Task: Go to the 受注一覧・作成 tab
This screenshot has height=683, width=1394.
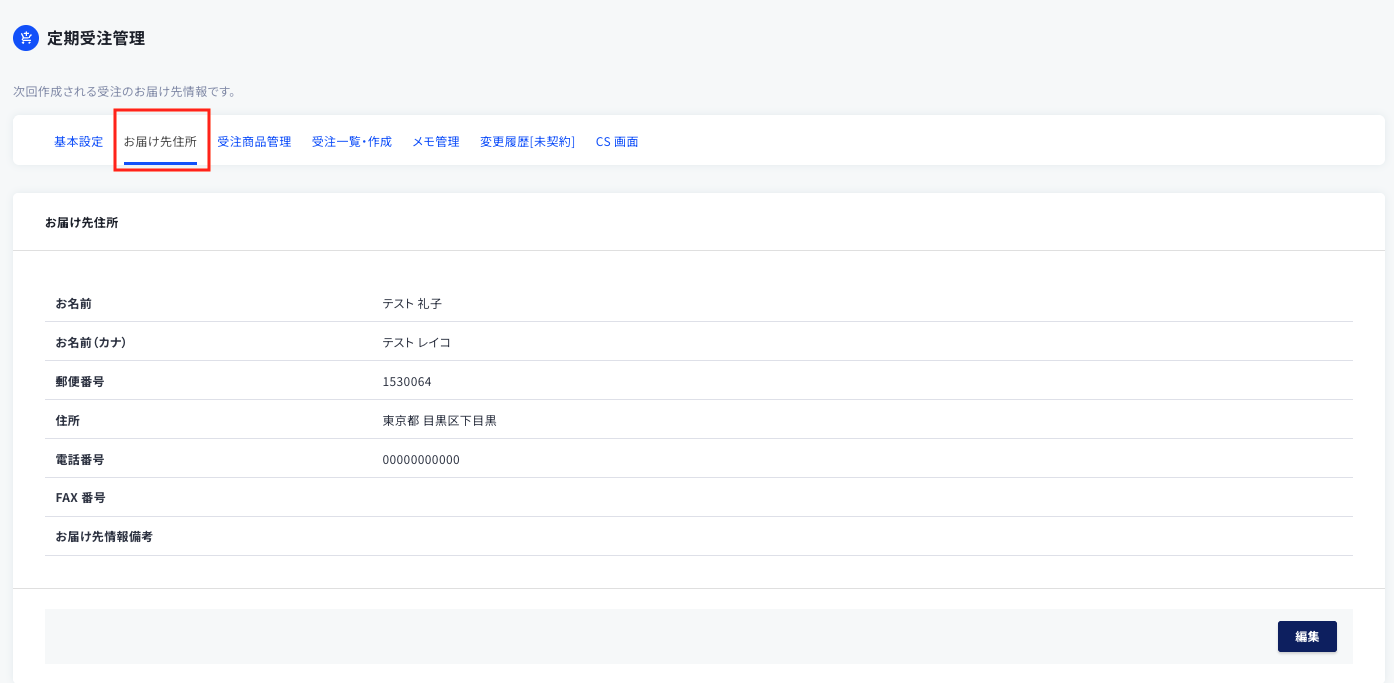Action: coord(352,142)
